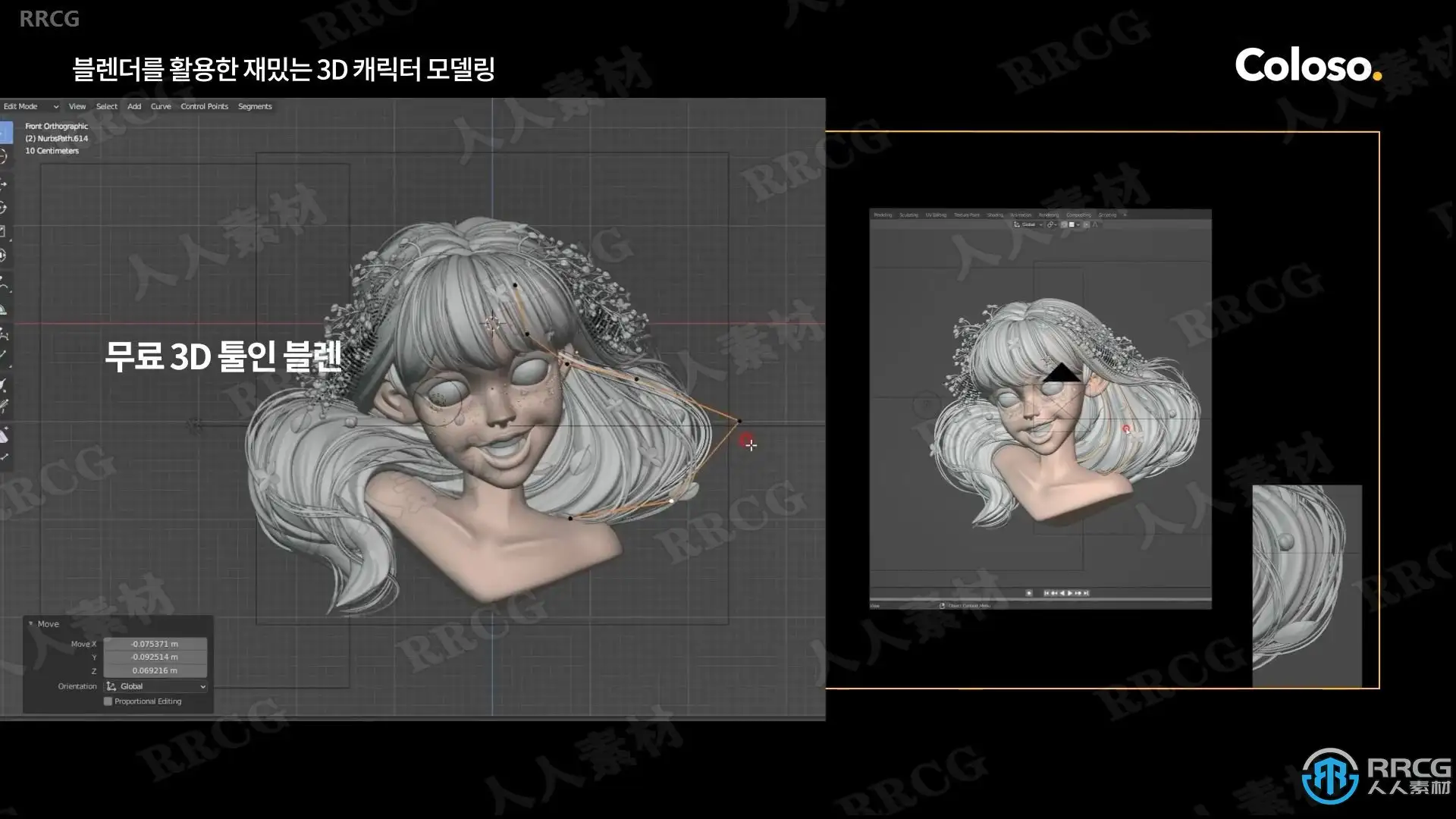Image resolution: width=1456 pixels, height=819 pixels.
Task: Activate the Transform tool
Action: (4, 256)
